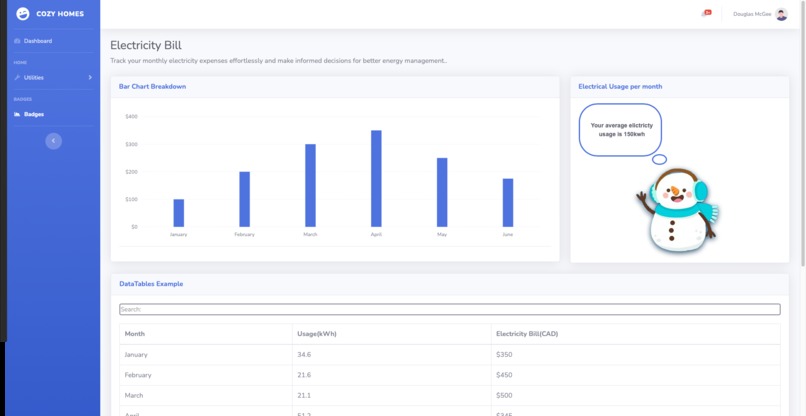Click the '$300' y-axis label

(x=131, y=144)
